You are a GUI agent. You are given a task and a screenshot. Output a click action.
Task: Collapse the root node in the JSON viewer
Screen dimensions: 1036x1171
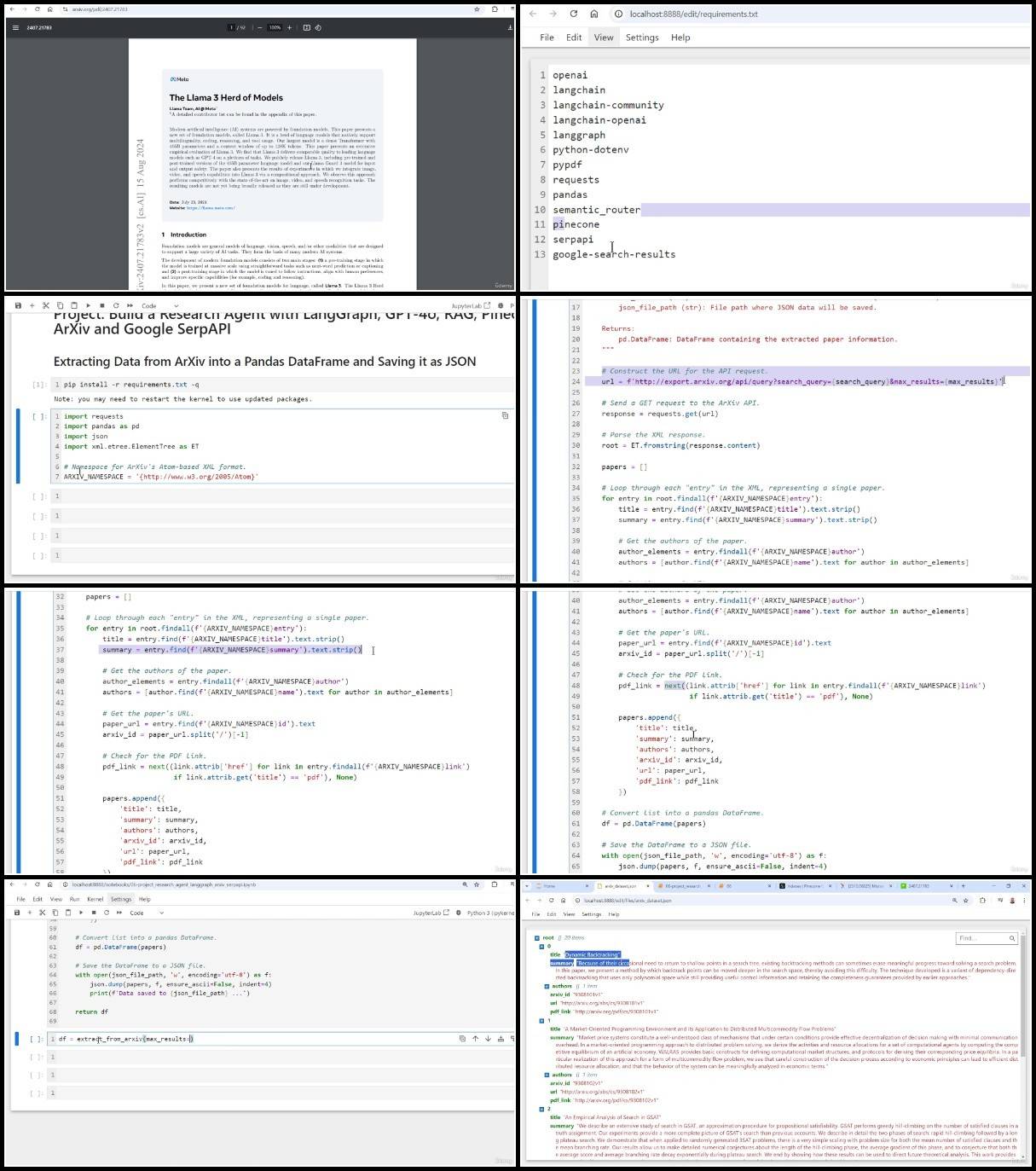point(537,937)
